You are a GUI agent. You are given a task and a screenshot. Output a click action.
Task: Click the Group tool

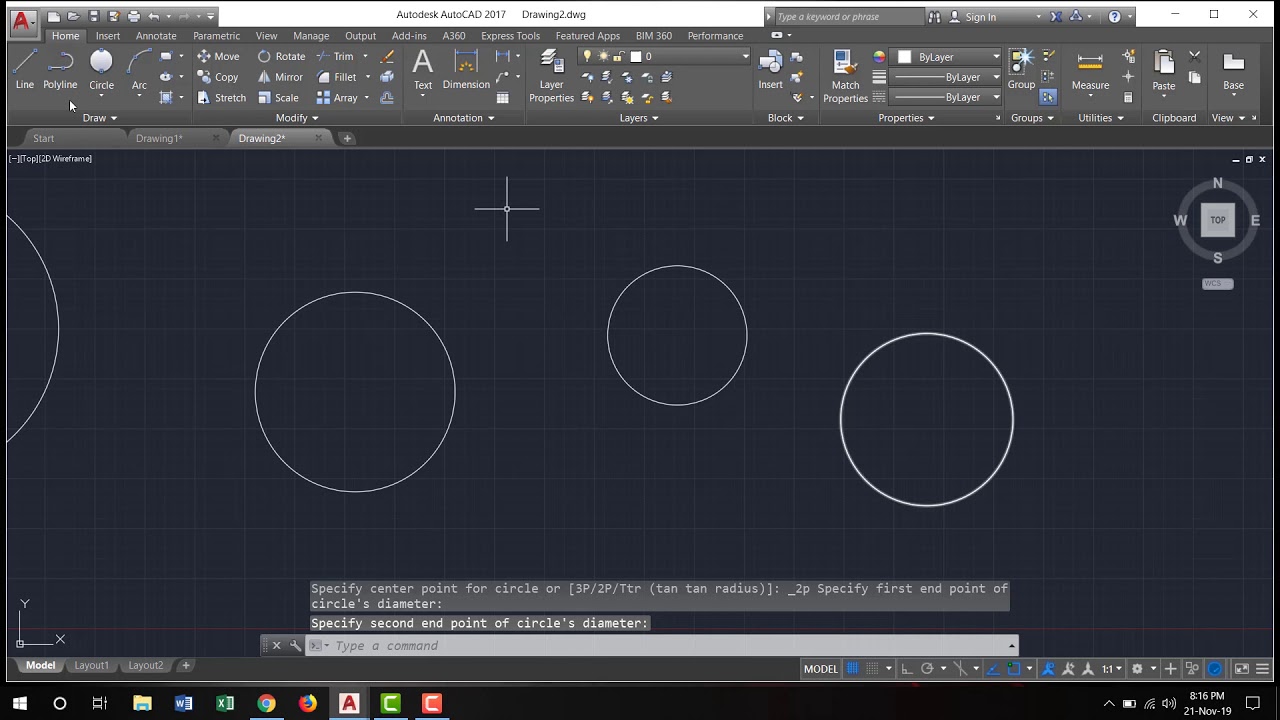point(1021,70)
